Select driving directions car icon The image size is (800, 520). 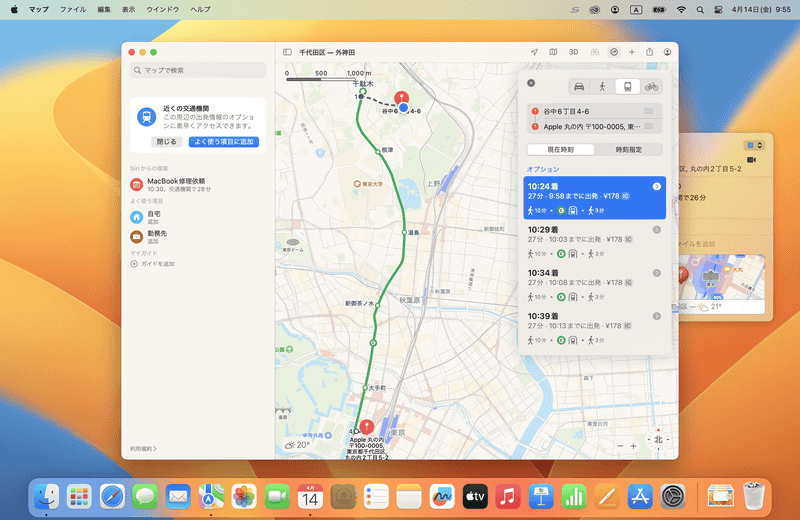point(579,86)
